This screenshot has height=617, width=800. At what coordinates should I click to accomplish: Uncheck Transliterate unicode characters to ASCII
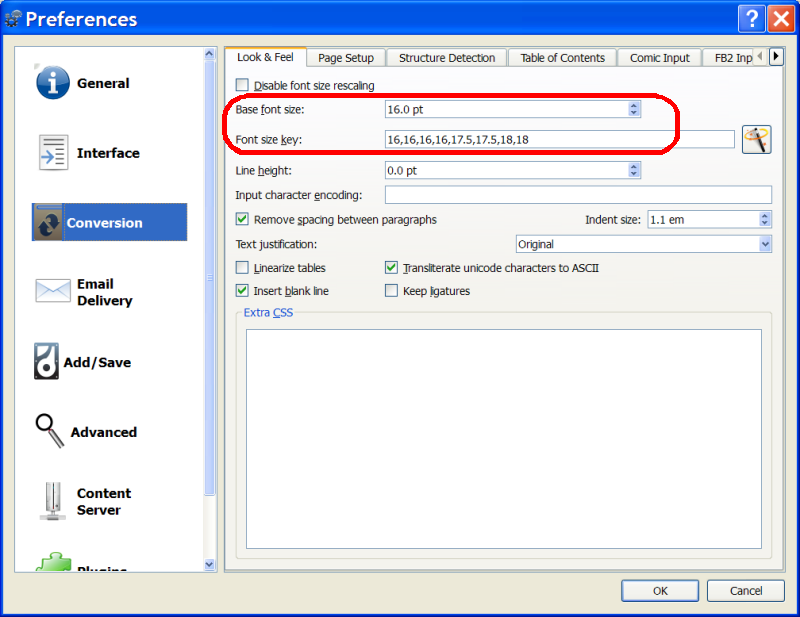point(391,267)
